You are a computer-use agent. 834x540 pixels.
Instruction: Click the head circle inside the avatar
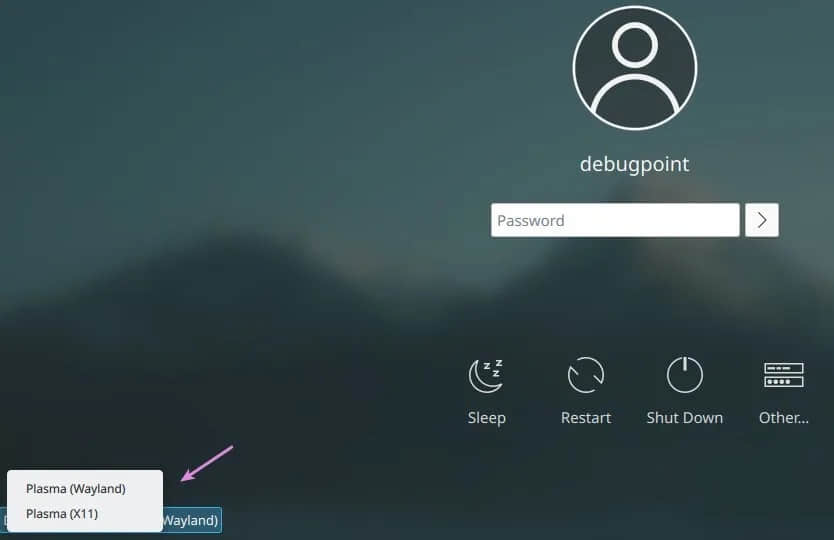click(x=635, y=45)
